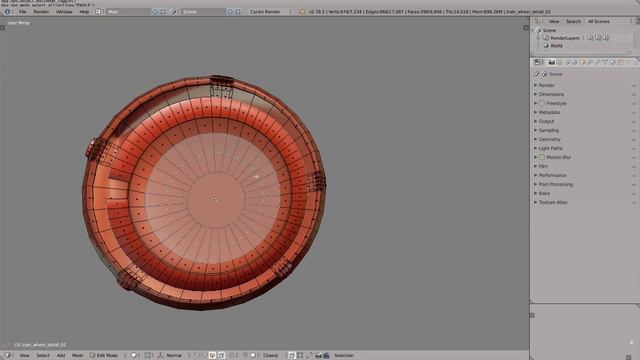This screenshot has height=360, width=640.
Task: Enable the Freestyle checkbox
Action: pos(542,103)
